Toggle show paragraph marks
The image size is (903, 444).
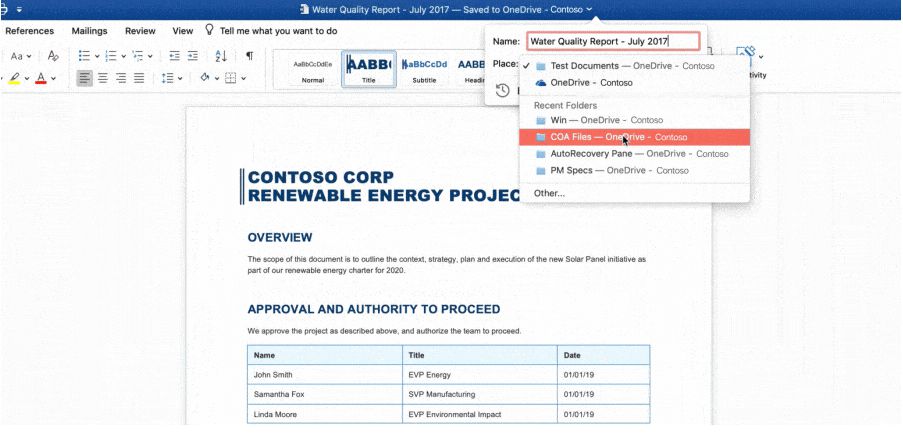249,55
